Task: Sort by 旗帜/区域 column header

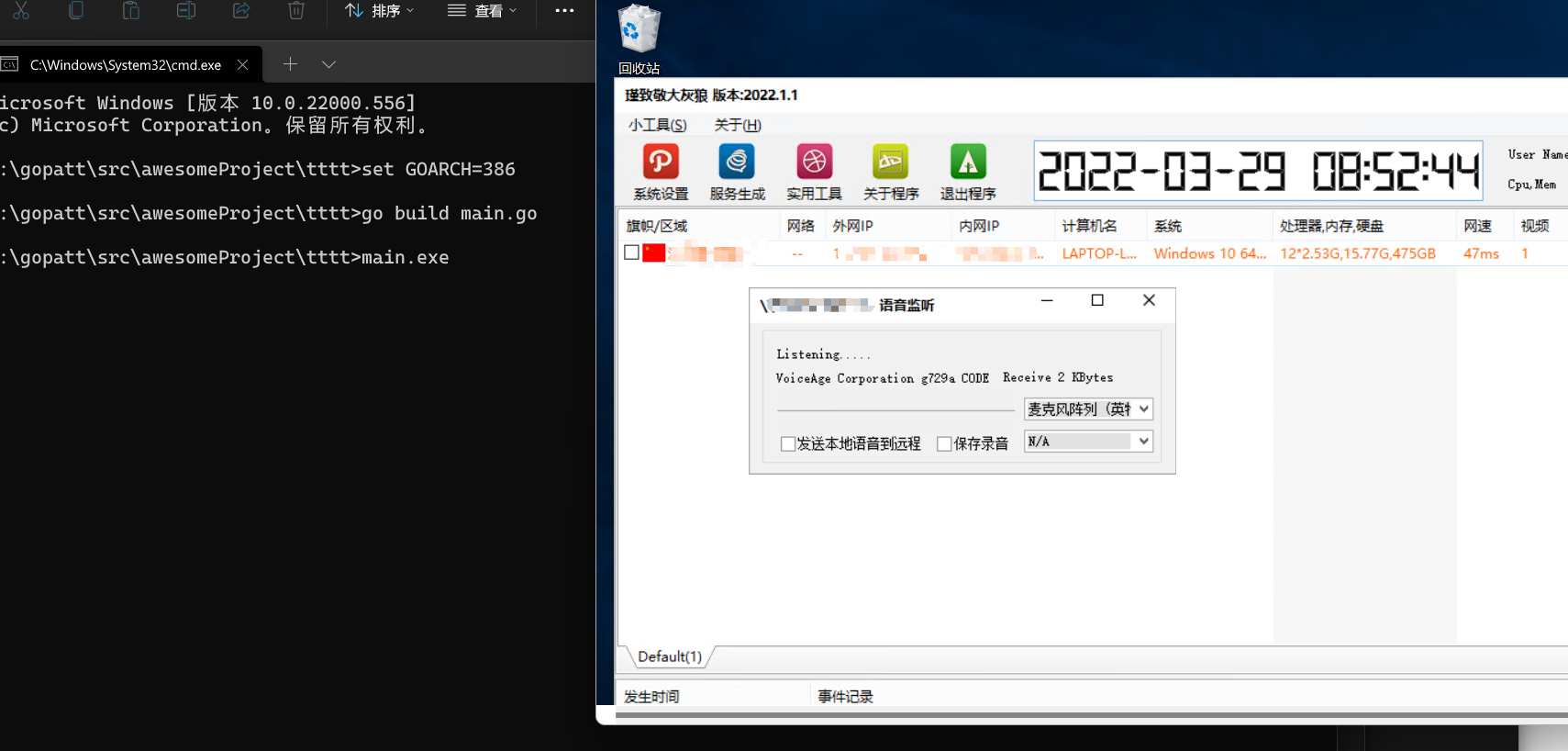Action: pos(699,226)
